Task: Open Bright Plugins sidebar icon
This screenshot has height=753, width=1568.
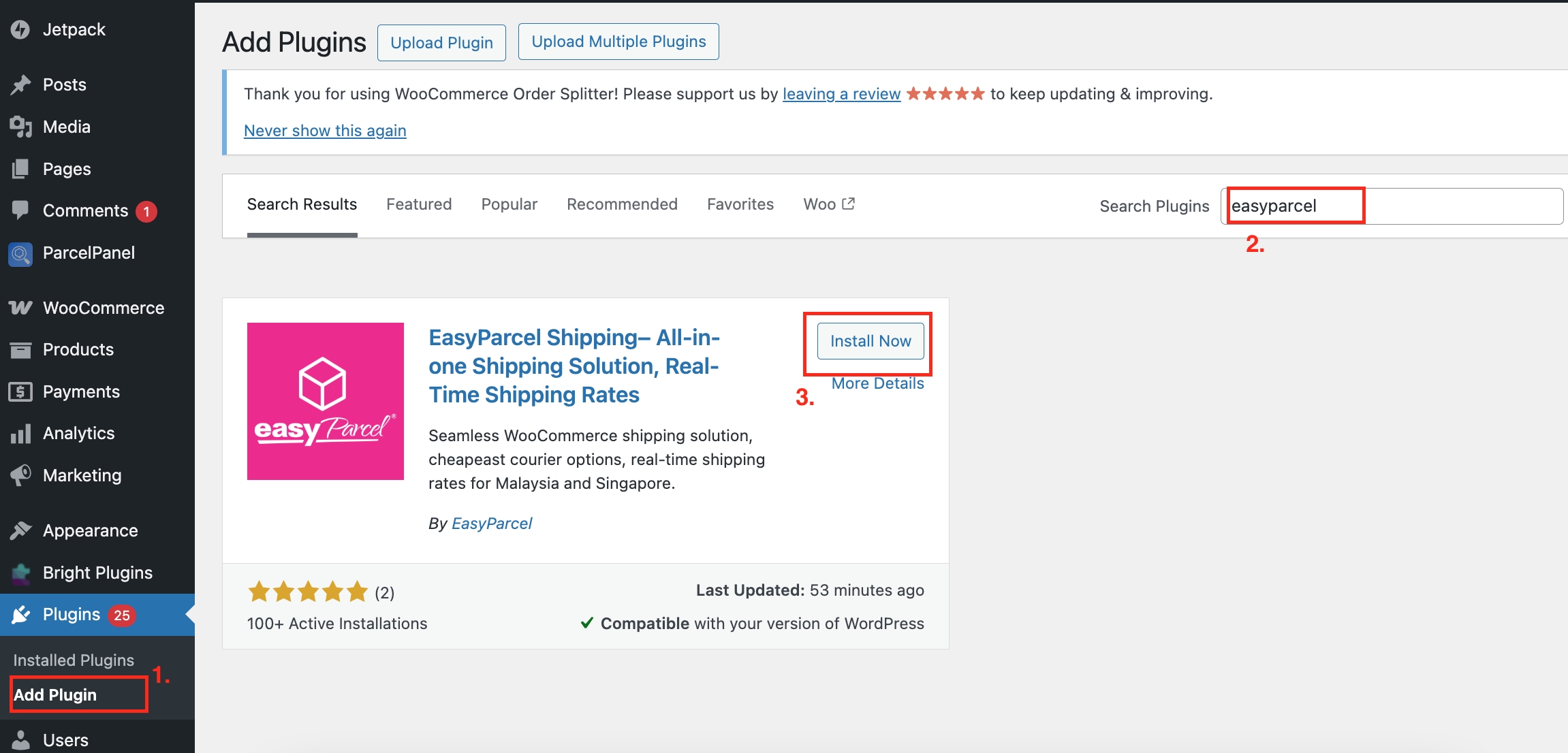Action: point(20,573)
